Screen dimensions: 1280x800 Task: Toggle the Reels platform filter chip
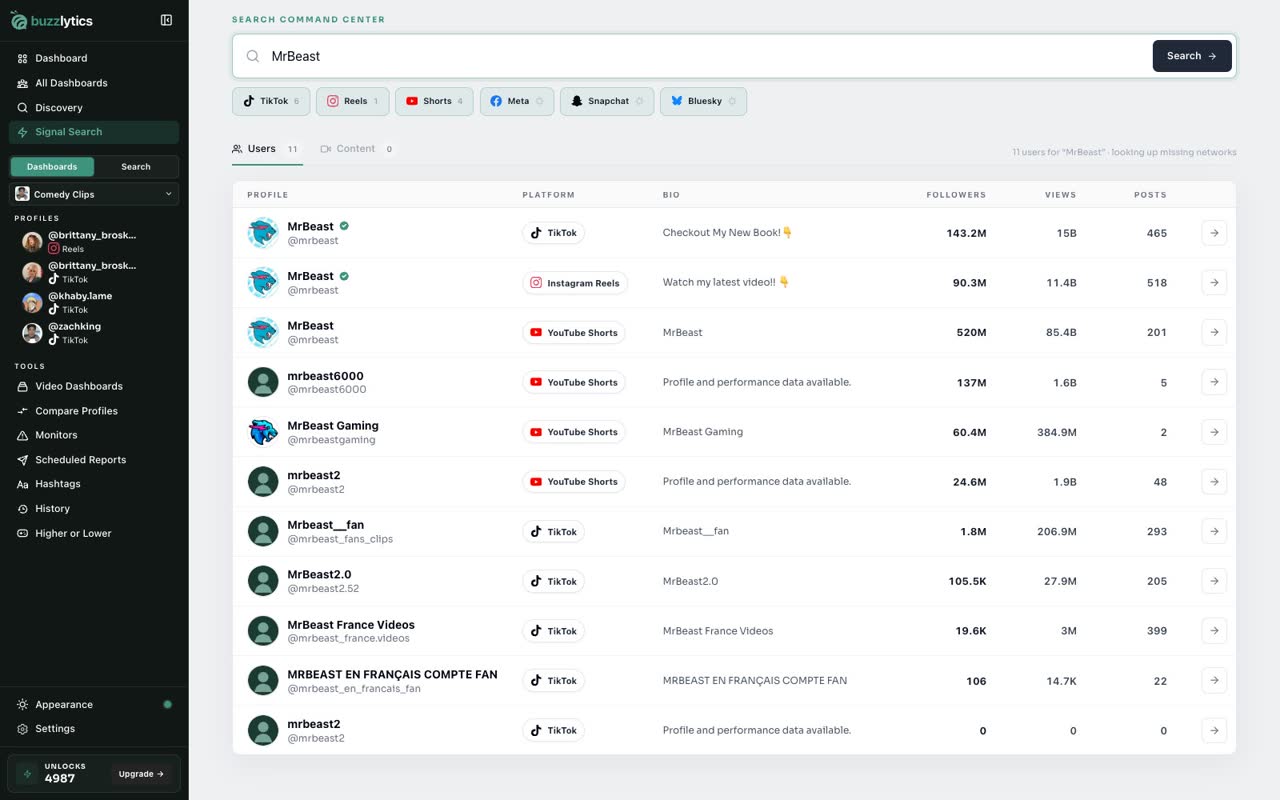pyautogui.click(x=353, y=101)
